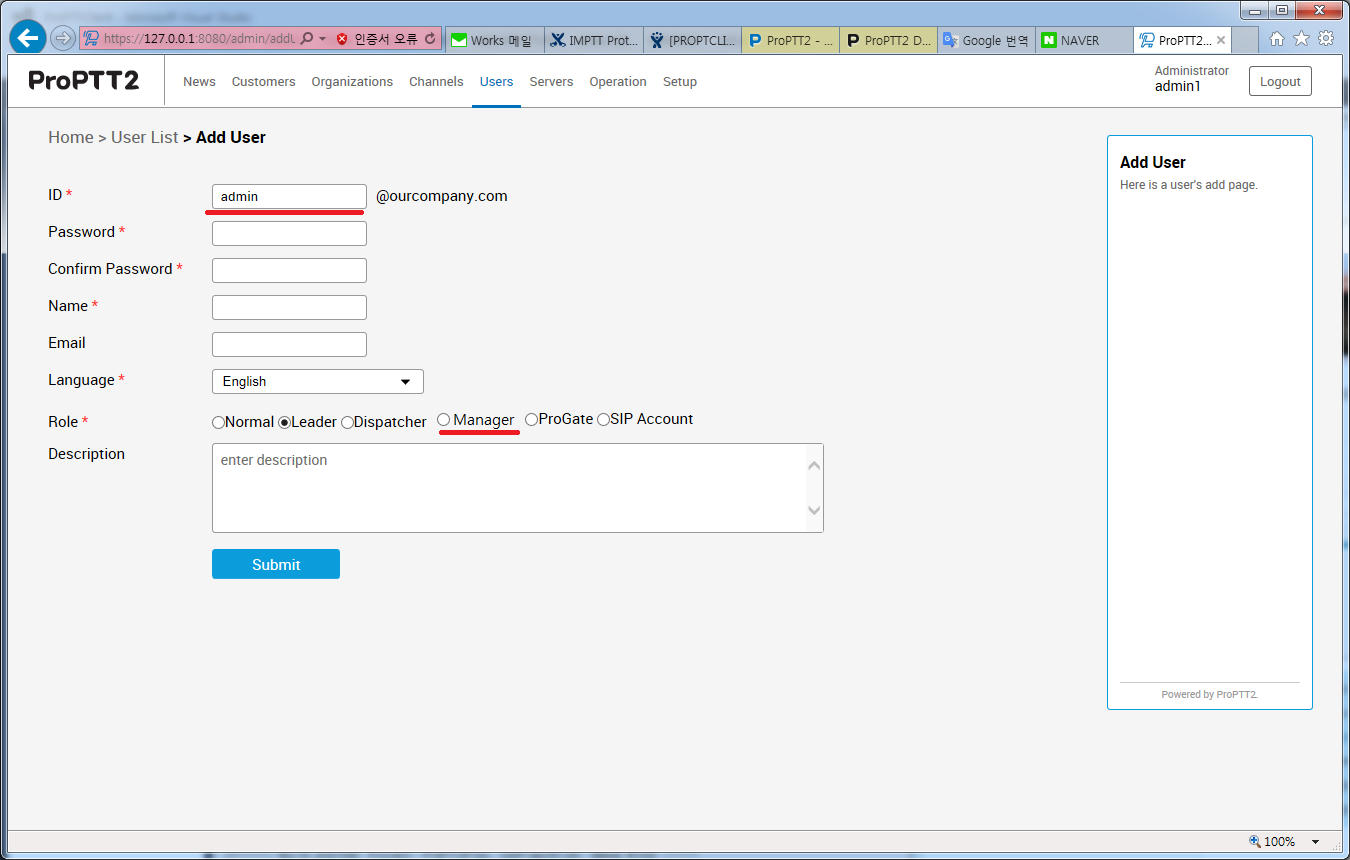
Task: Click the browser forward arrow button
Action: click(x=63, y=39)
